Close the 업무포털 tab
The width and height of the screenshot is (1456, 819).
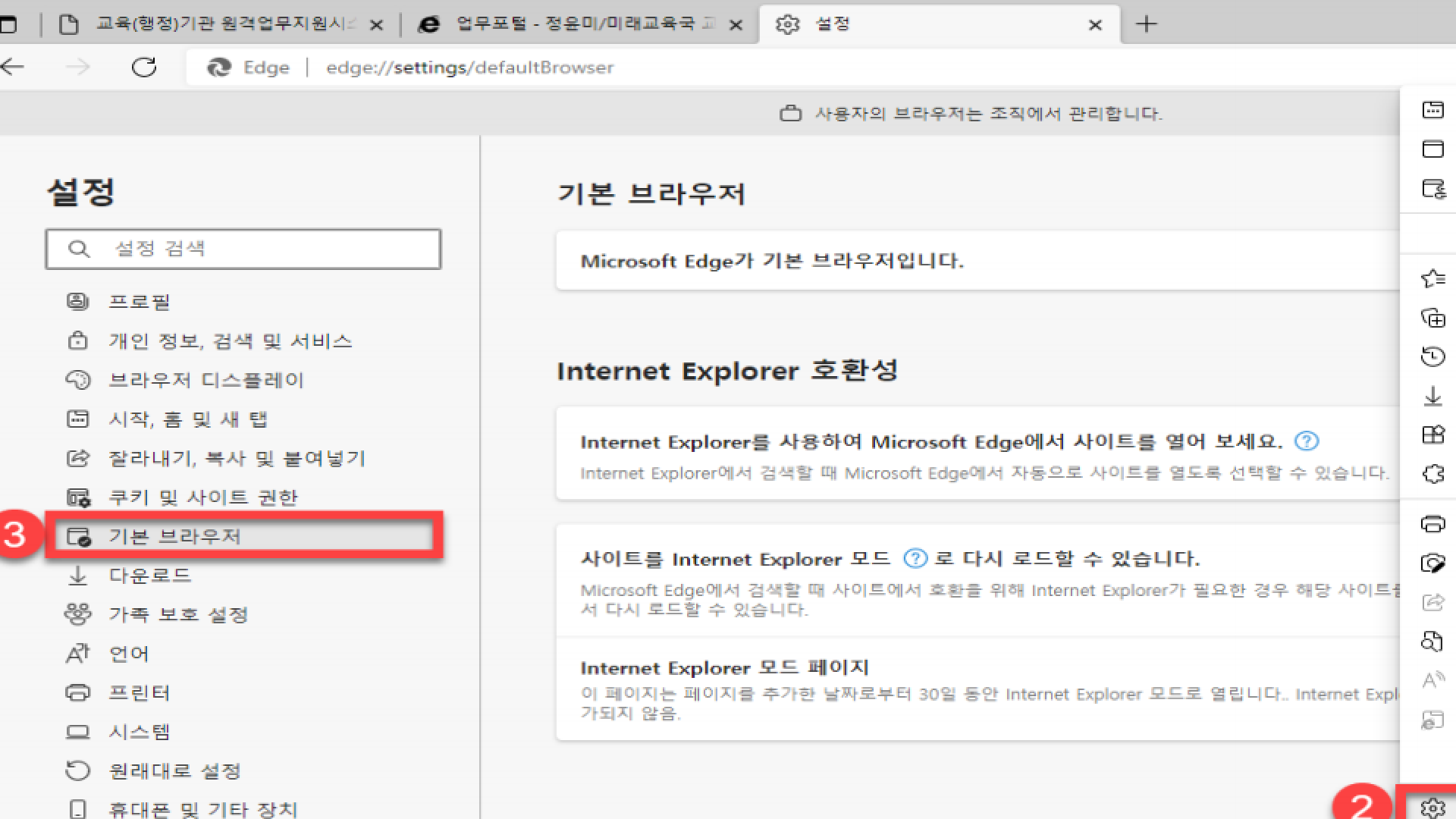[x=736, y=25]
